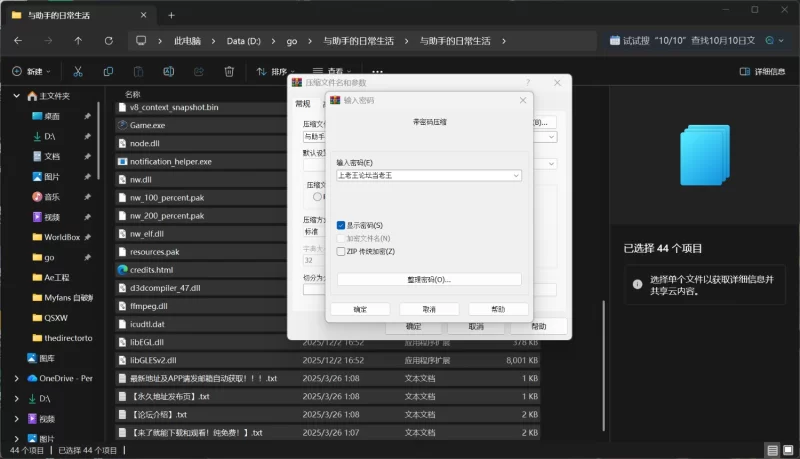
Task: Click the Cut scissors icon in Explorer toolbar
Action: (78, 72)
